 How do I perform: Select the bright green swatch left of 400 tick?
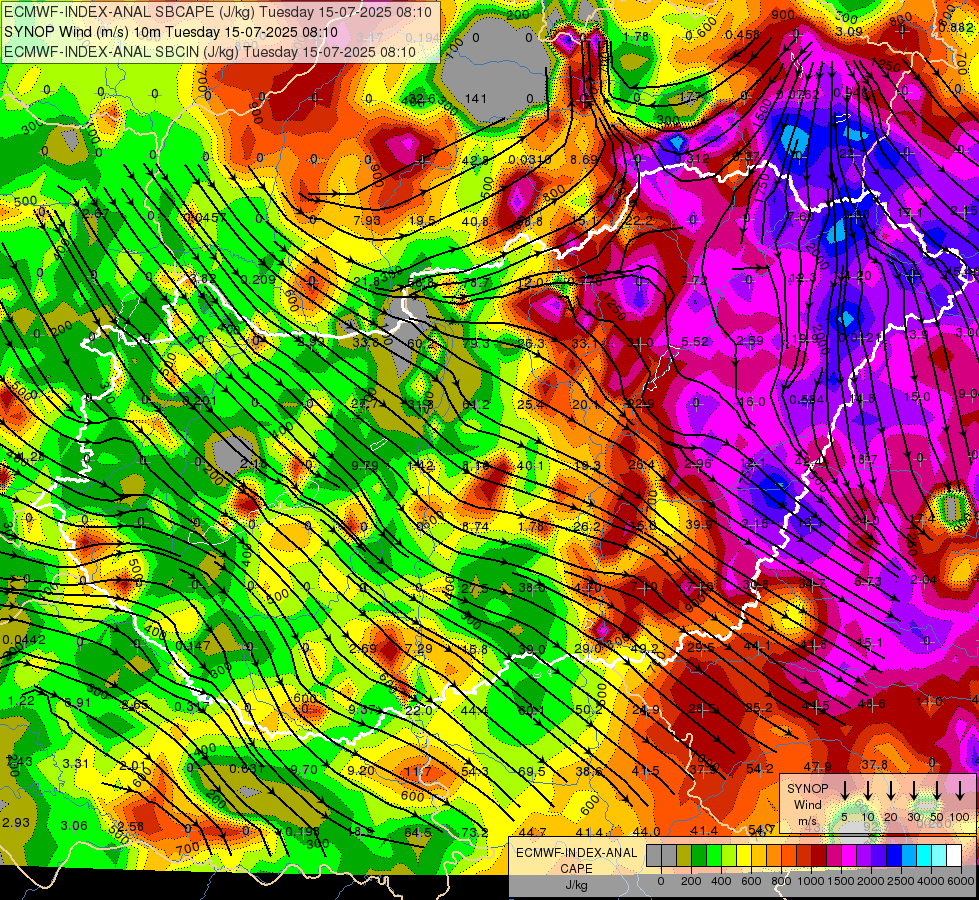point(714,855)
